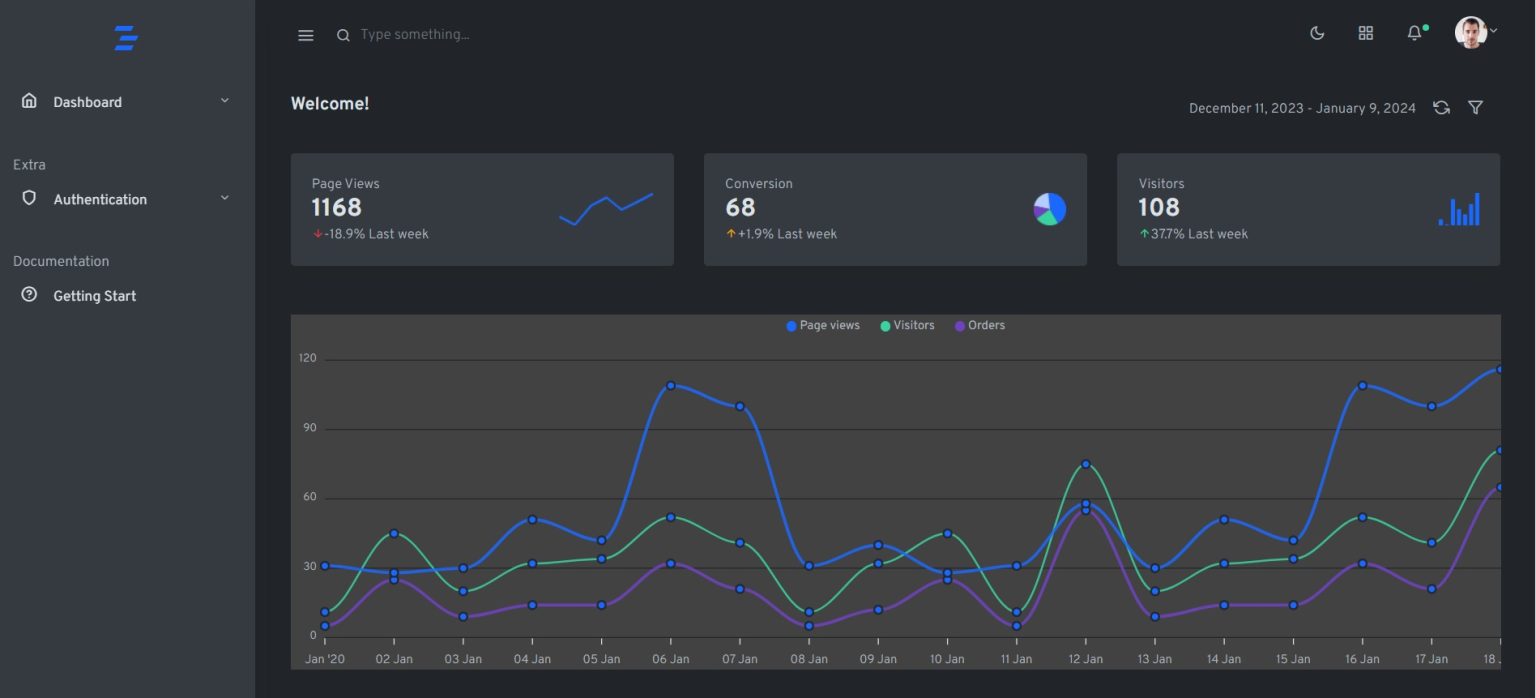Open the filter funnel icon
The image size is (1536, 698).
[1475, 108]
